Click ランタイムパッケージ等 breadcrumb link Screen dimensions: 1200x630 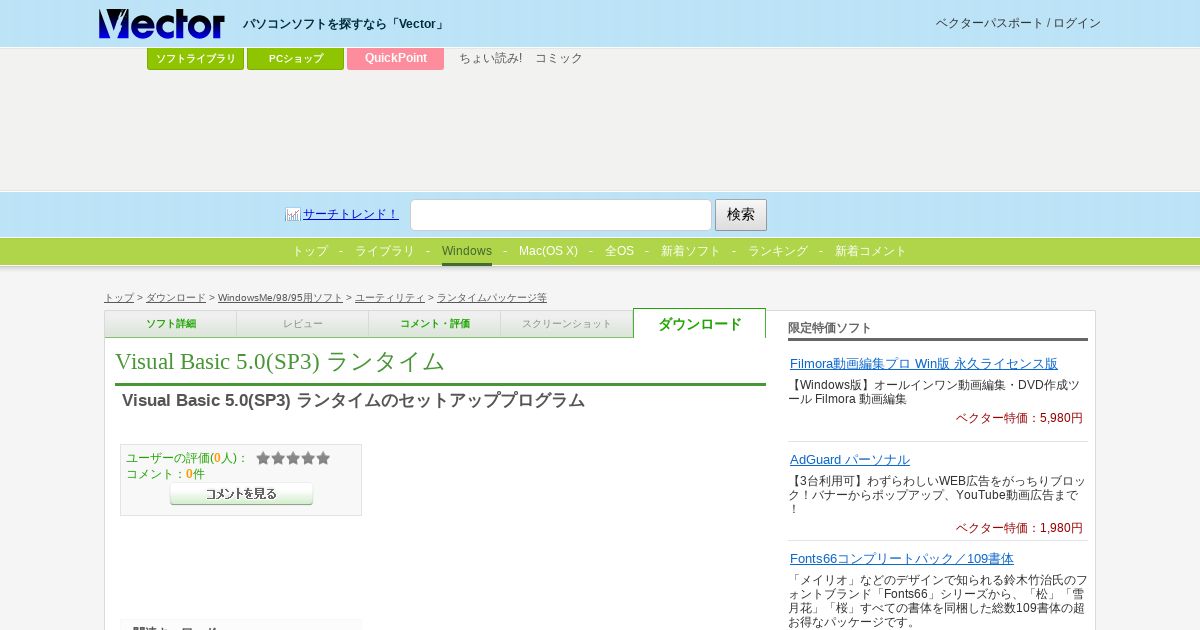pos(492,298)
